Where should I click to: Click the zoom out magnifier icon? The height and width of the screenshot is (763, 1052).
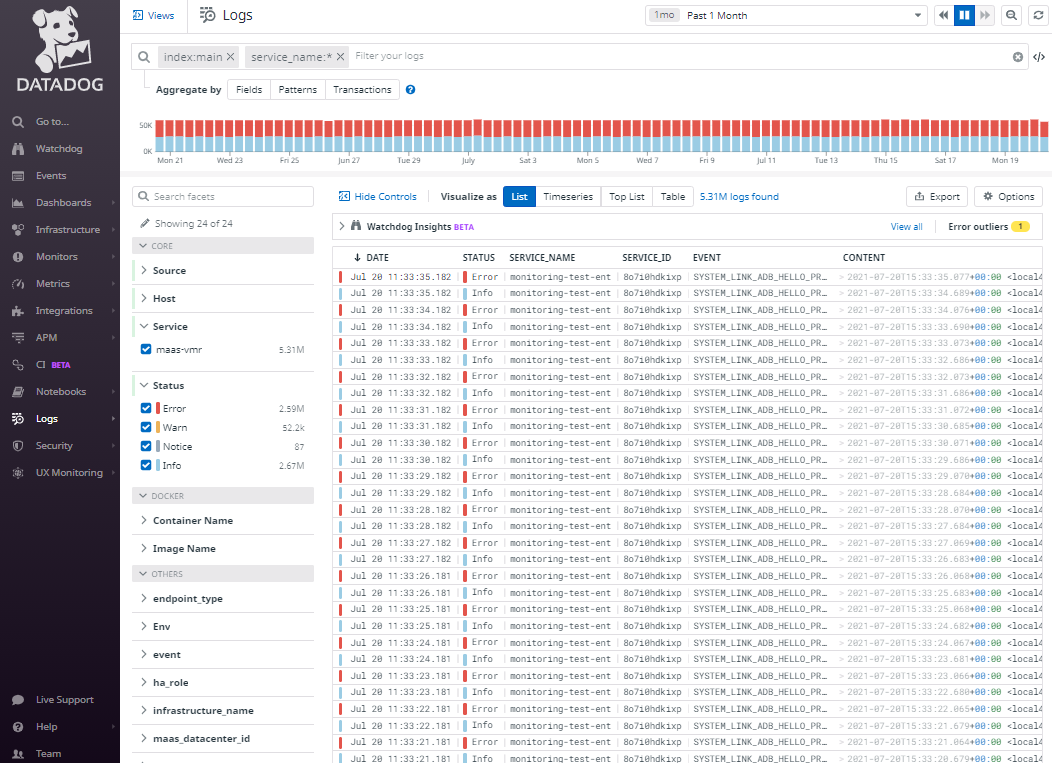1012,15
